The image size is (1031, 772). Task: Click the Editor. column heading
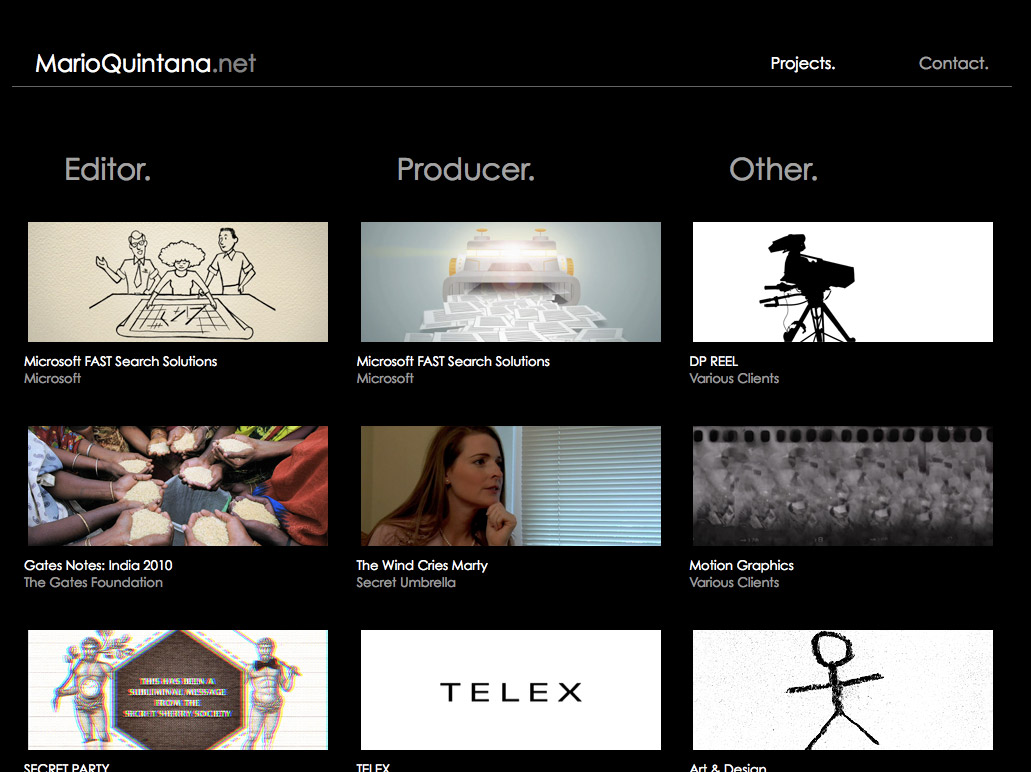(x=107, y=169)
